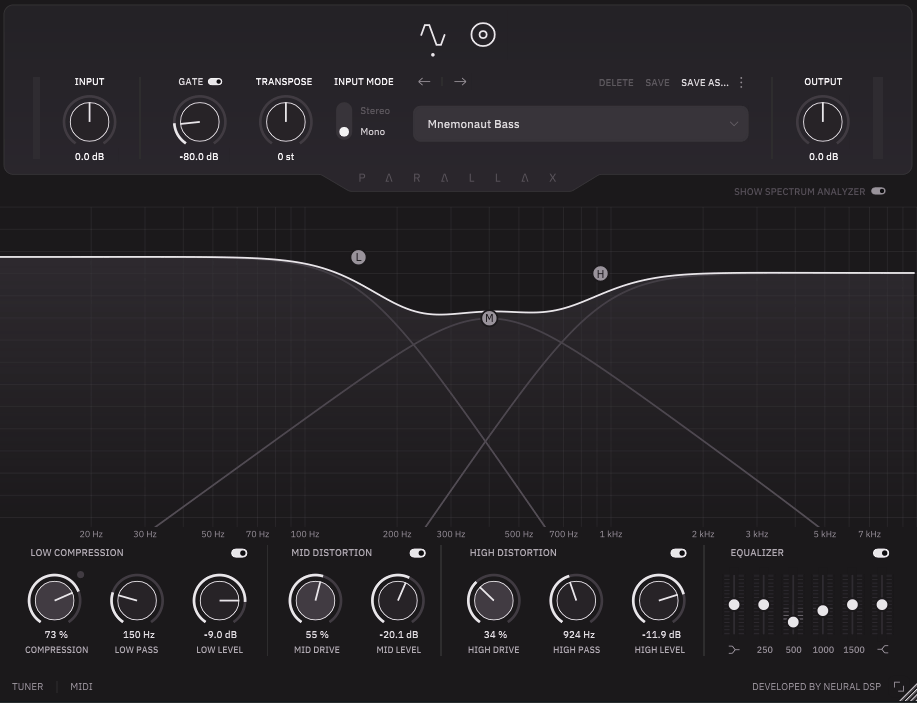The width and height of the screenshot is (917, 703).
Task: Go to previous preset arrow
Action: tap(424, 81)
